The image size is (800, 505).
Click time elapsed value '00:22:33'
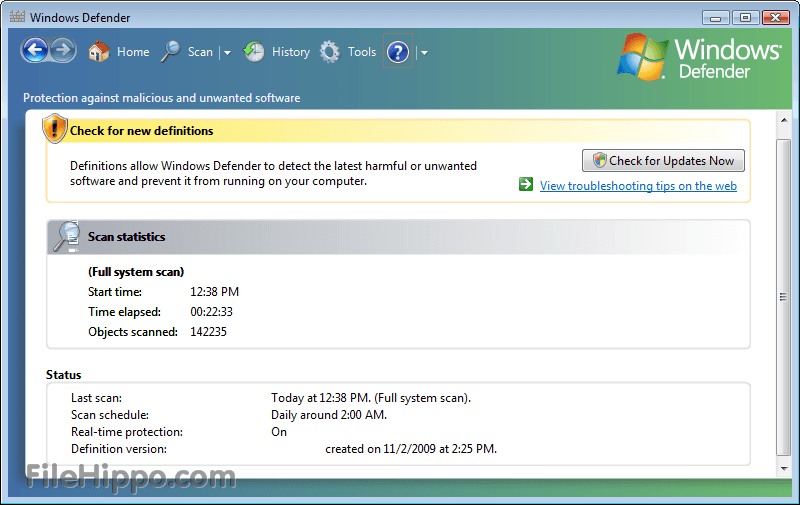click(x=211, y=312)
